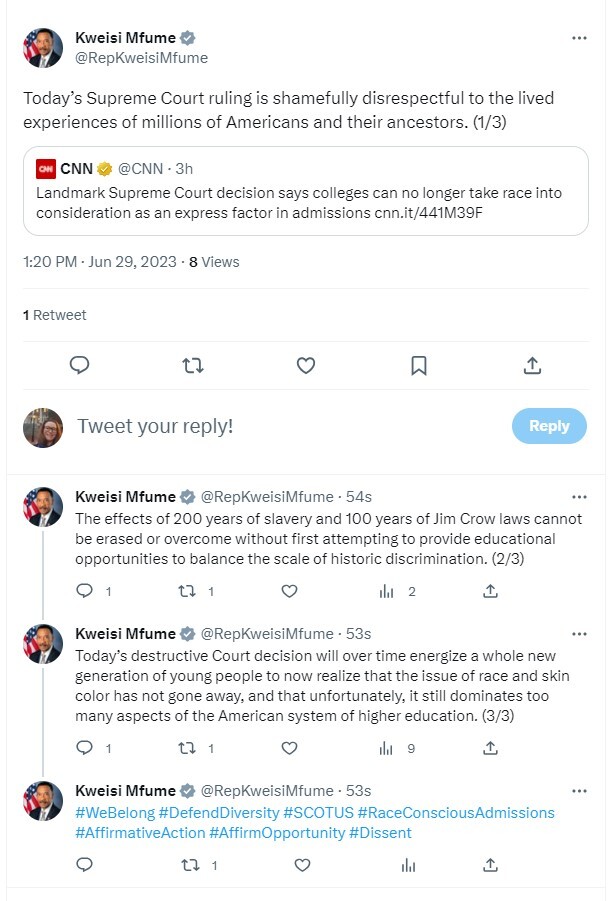
Task: Retweet the (2/3) thread tweet
Action: click(186, 591)
